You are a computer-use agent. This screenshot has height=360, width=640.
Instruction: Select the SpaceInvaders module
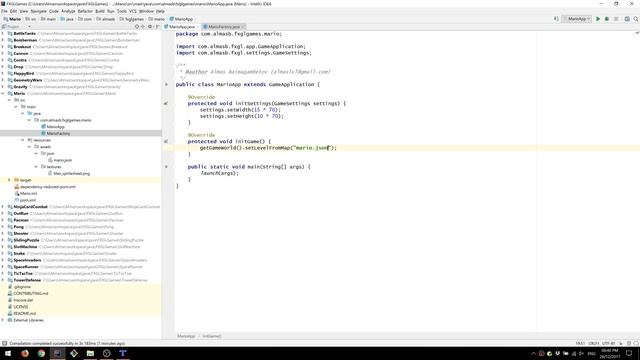(x=27, y=260)
